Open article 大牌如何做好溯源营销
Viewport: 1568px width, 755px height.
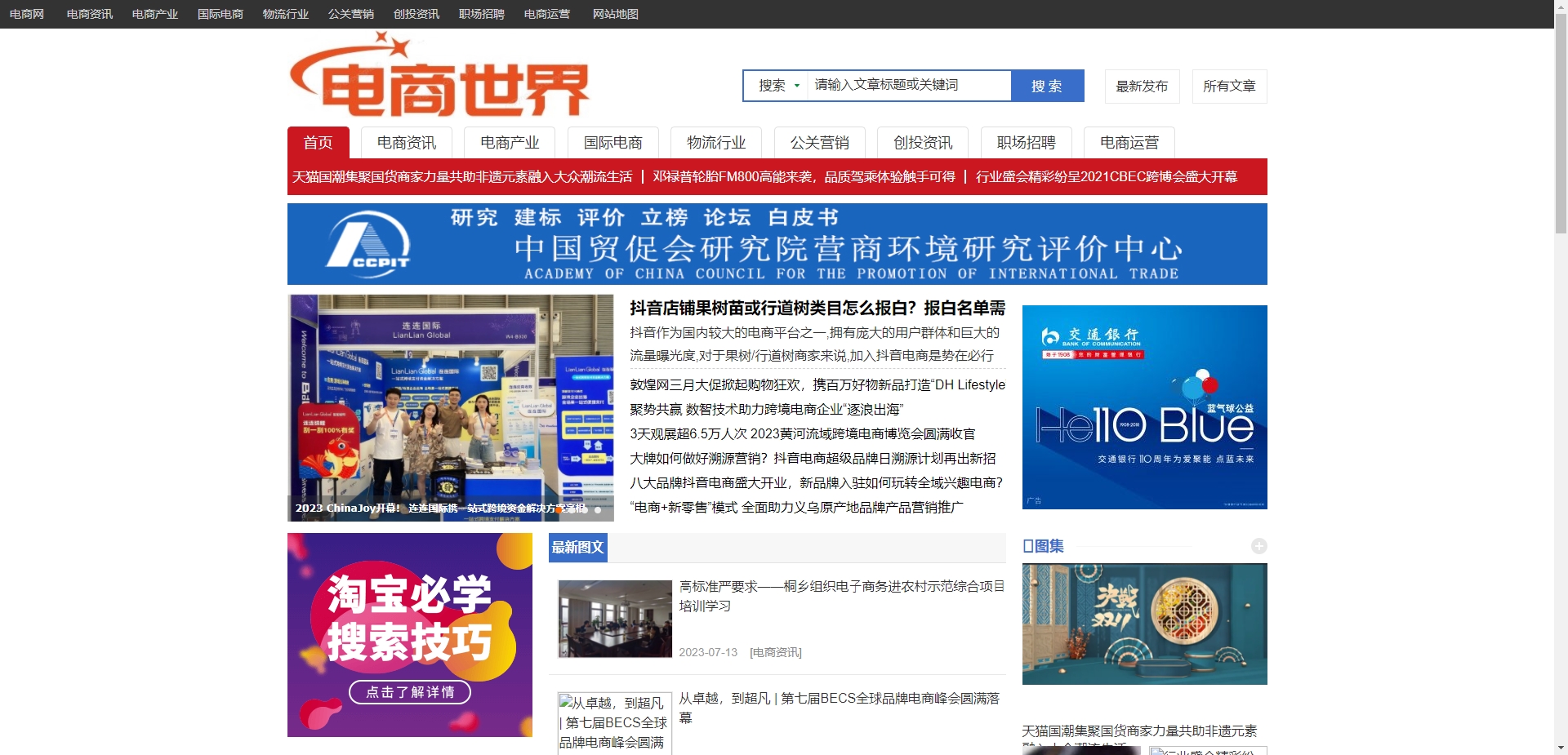coord(813,458)
